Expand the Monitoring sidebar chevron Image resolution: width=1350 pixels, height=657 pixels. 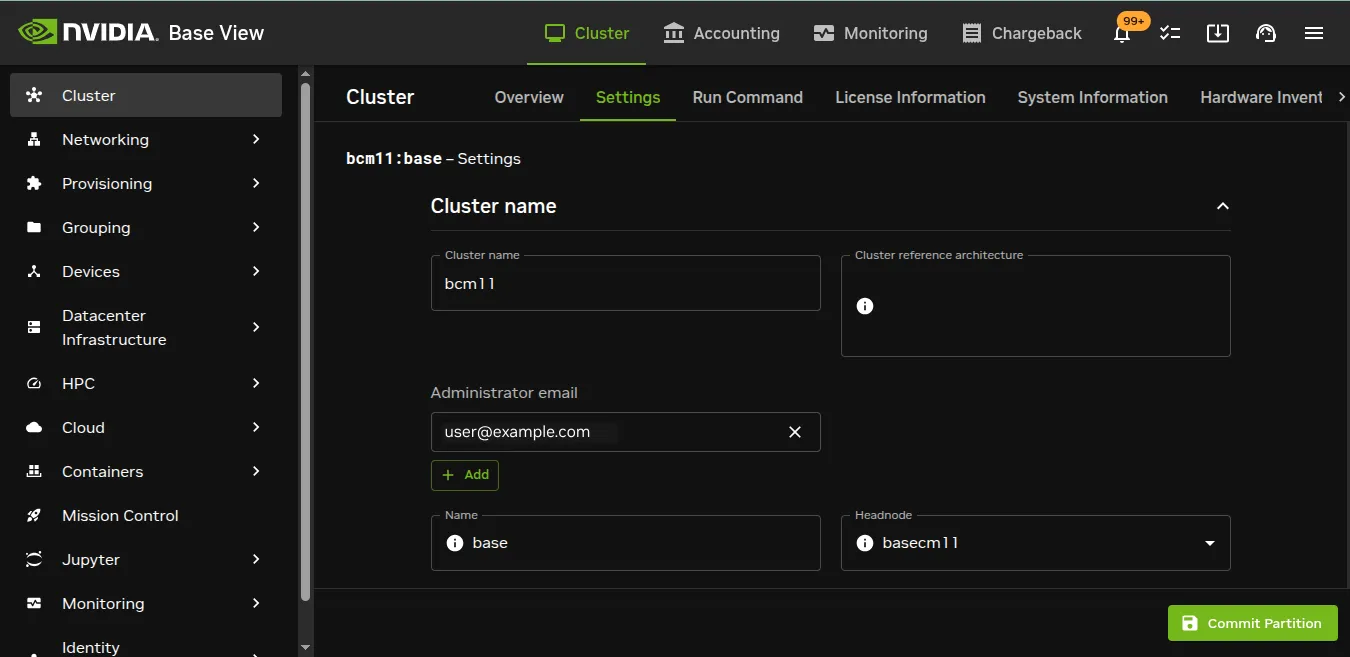256,603
